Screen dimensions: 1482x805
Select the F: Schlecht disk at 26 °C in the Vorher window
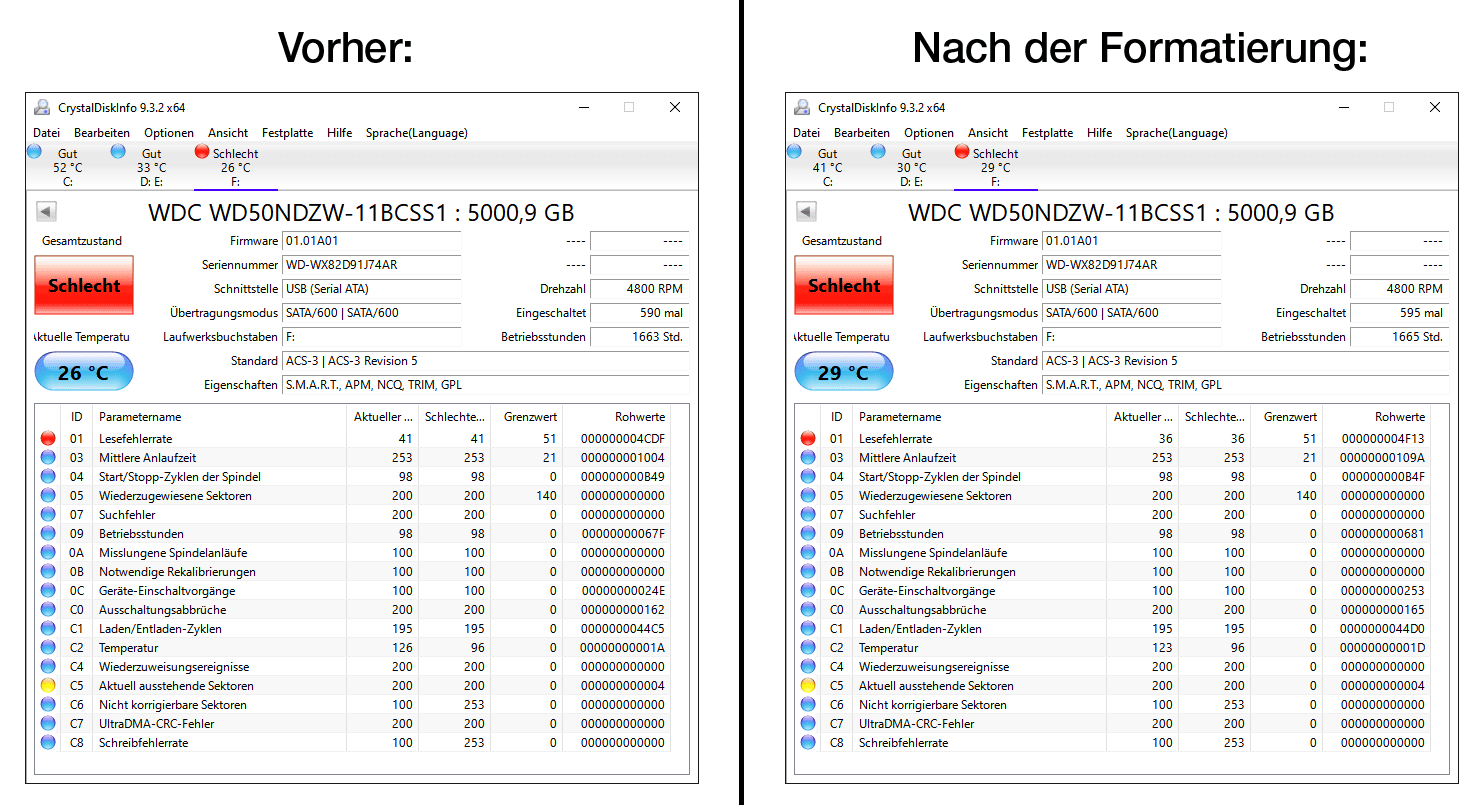[235, 167]
